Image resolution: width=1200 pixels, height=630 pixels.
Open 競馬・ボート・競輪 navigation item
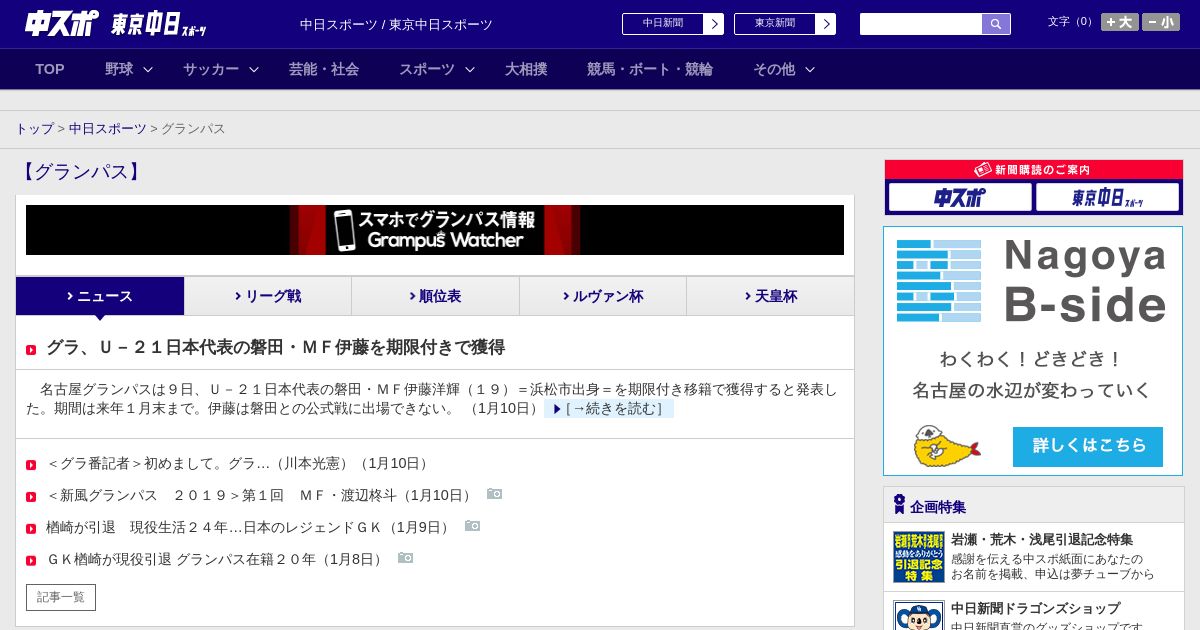(650, 69)
